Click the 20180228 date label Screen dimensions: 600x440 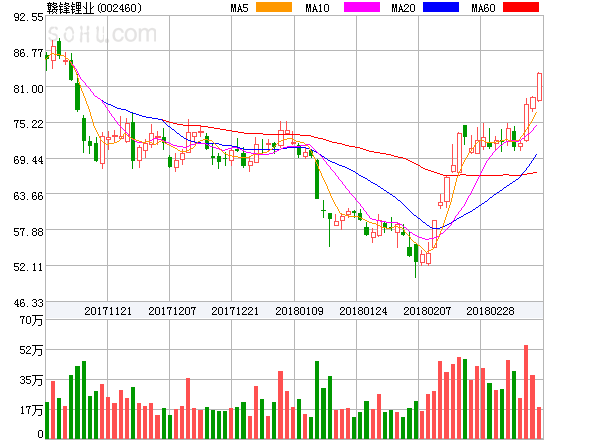pos(490,311)
